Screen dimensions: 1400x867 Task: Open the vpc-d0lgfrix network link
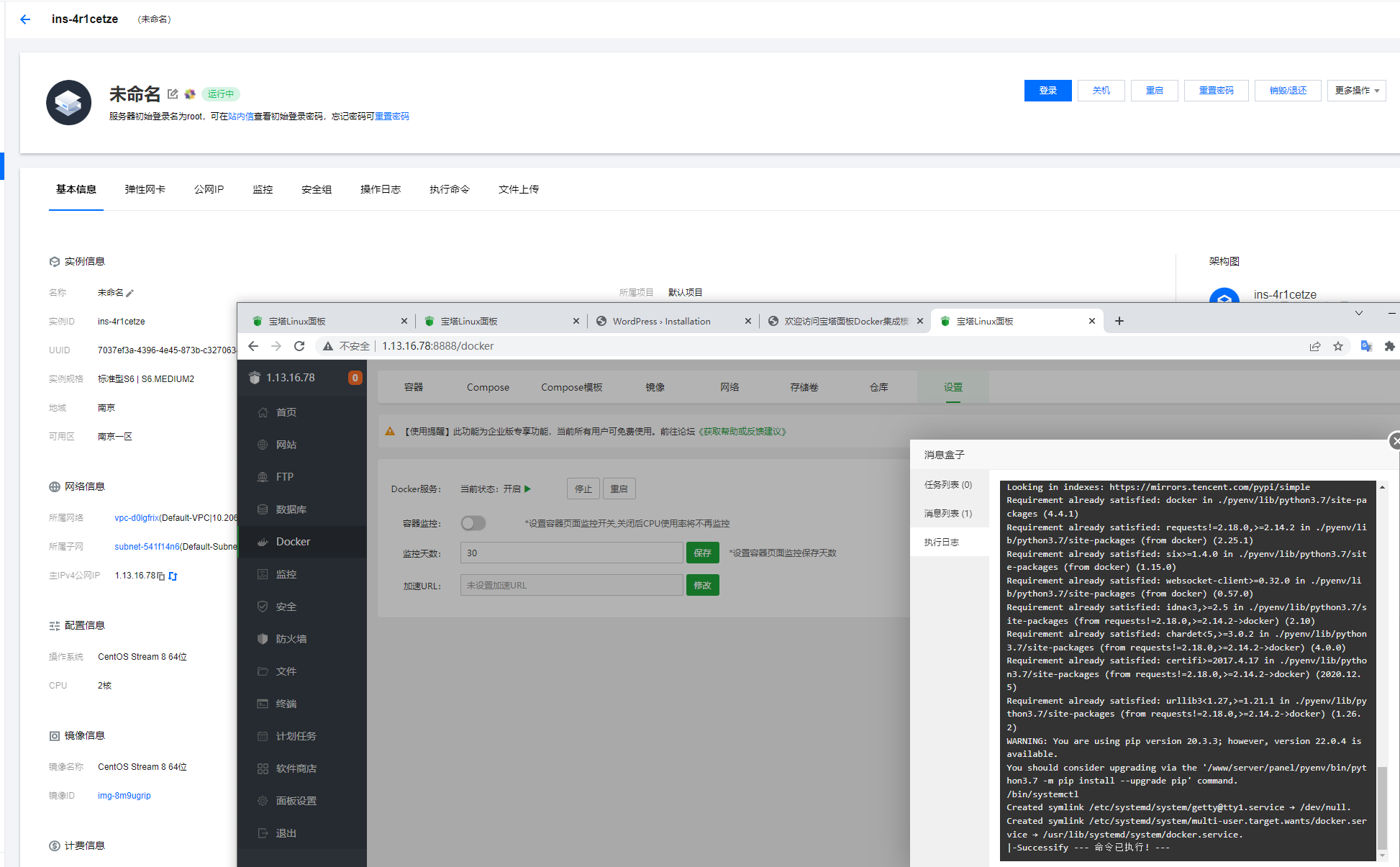pyautogui.click(x=137, y=518)
